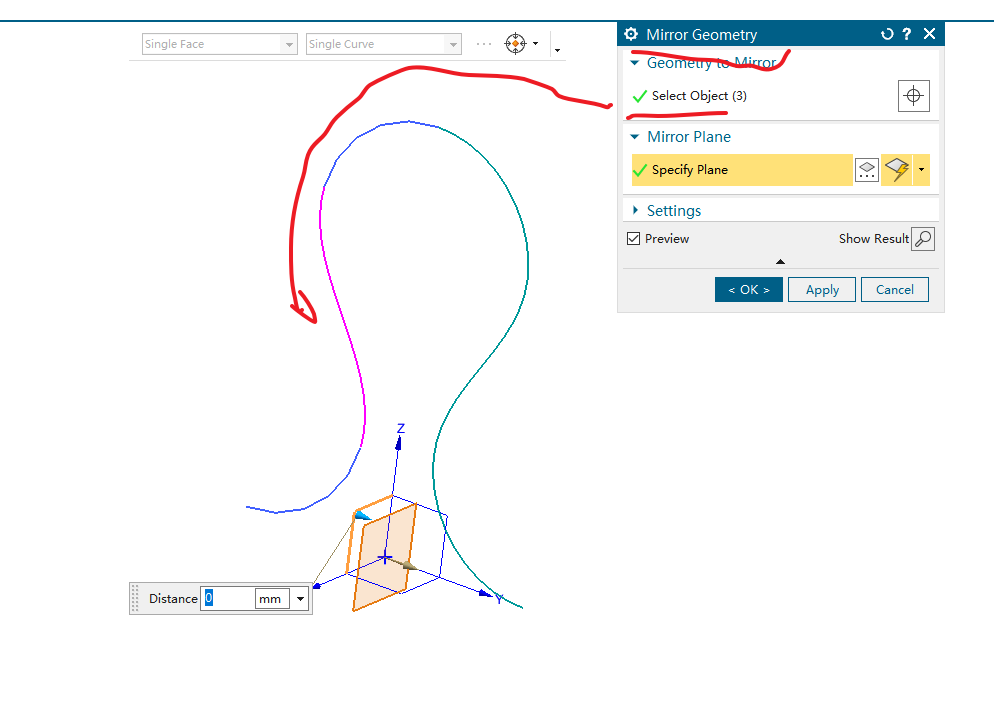Open the toolbar options overflow arrow

tap(557, 49)
